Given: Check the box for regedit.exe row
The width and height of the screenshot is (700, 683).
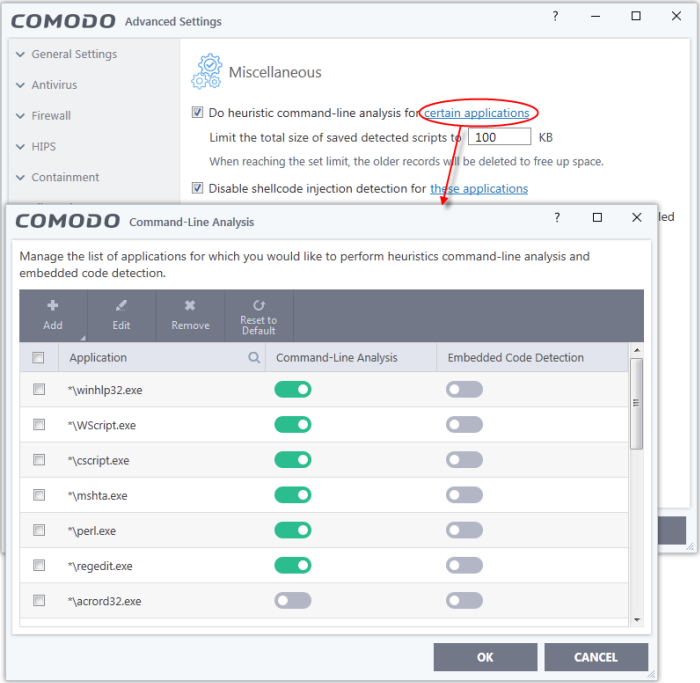Looking at the screenshot, I should click(39, 566).
